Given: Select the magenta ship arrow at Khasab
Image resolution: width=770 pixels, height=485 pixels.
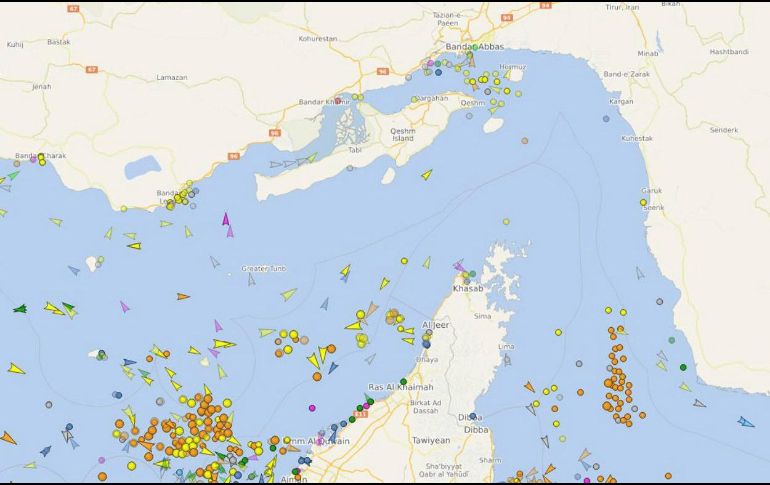Looking at the screenshot, I should click(458, 266).
